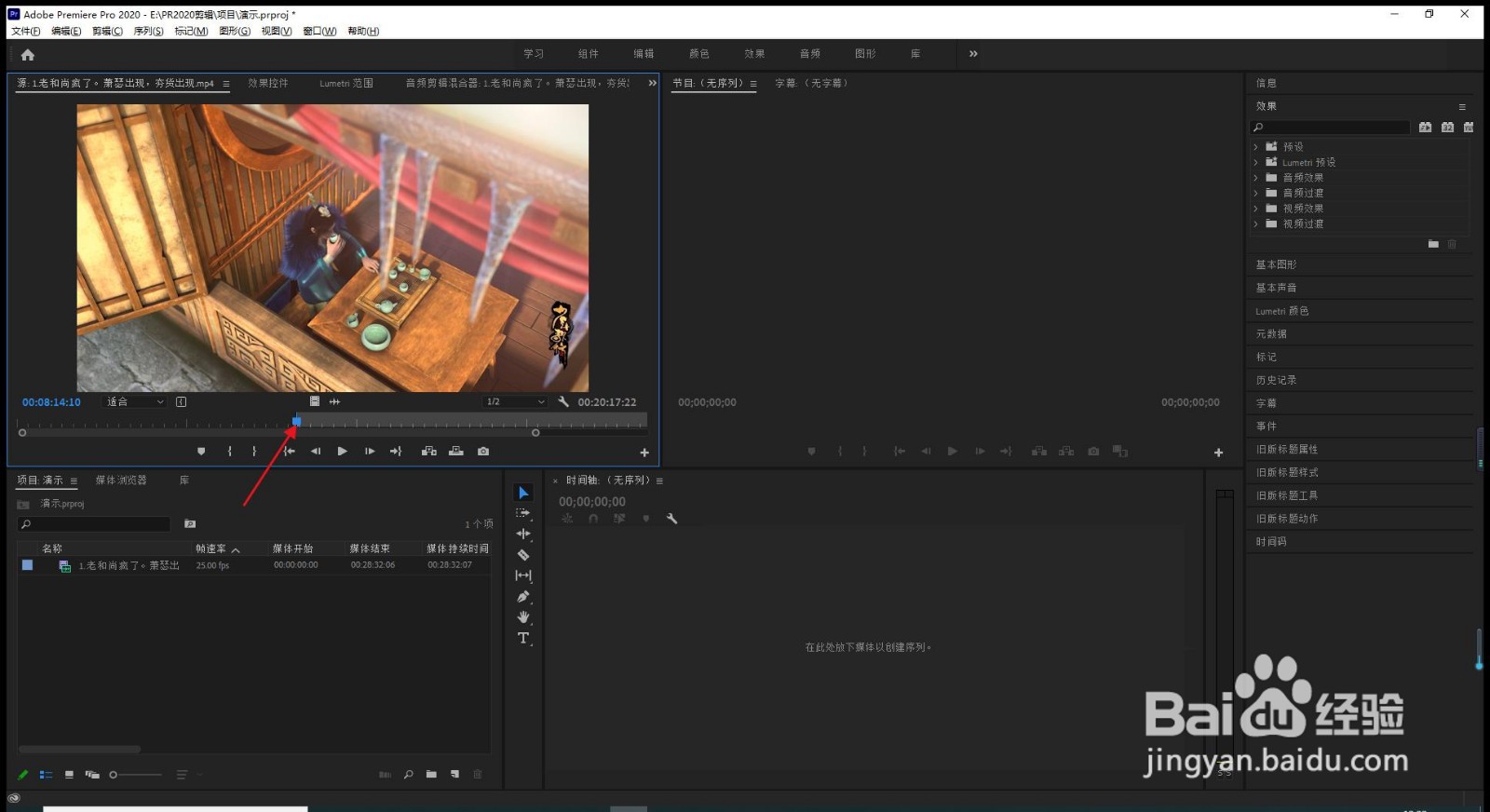
Task: Add a marker in Source monitor
Action: (201, 452)
